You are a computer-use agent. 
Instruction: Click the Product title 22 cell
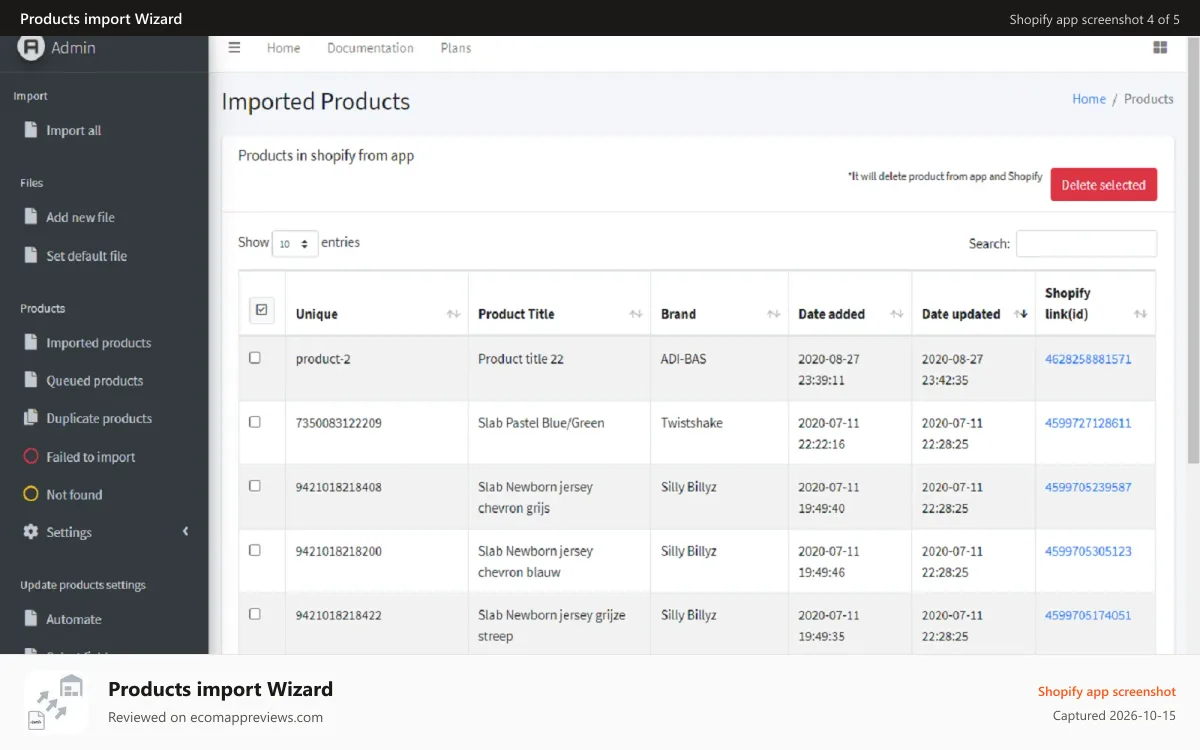click(x=520, y=359)
